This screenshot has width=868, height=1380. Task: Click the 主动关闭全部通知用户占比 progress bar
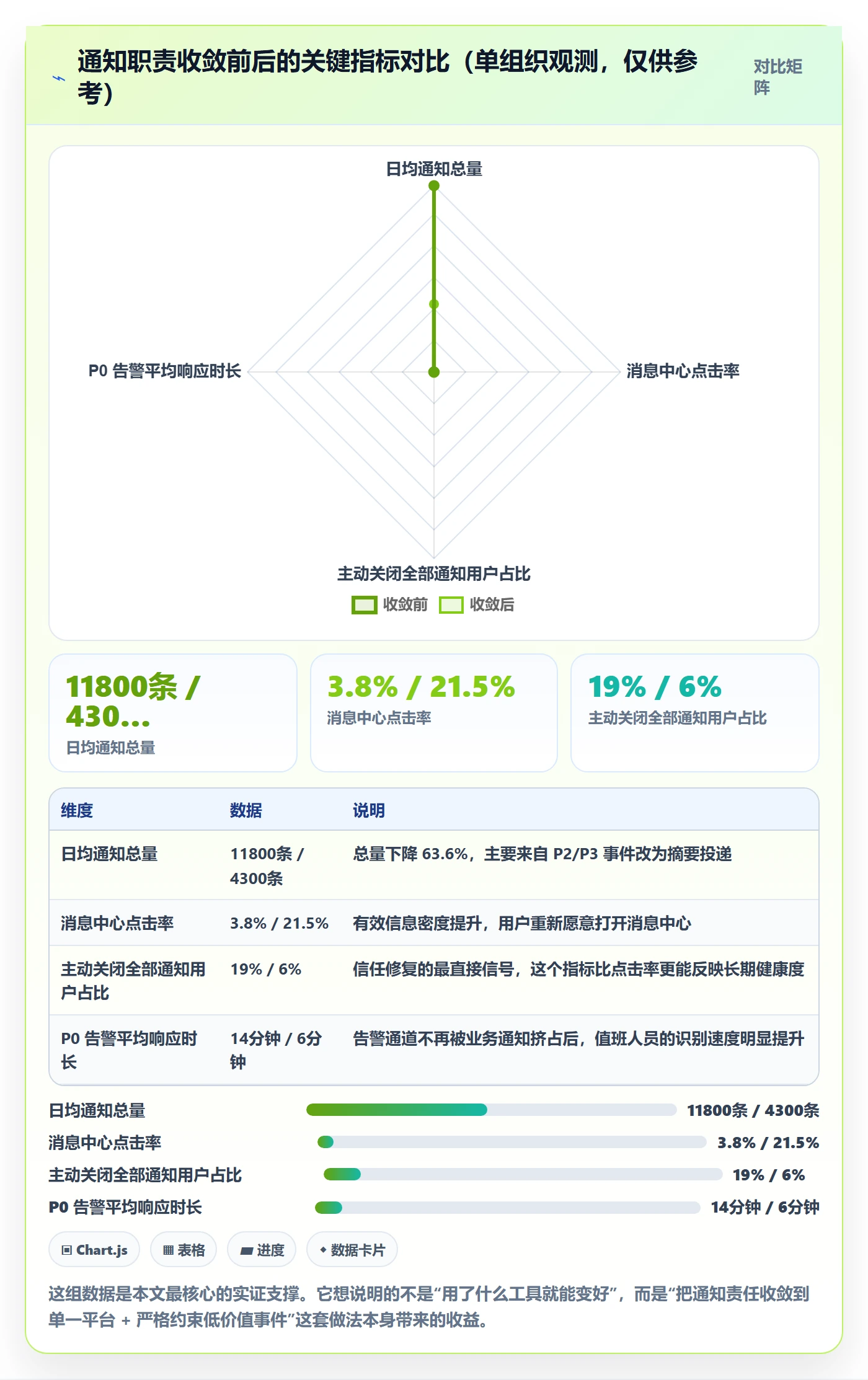point(523,1174)
